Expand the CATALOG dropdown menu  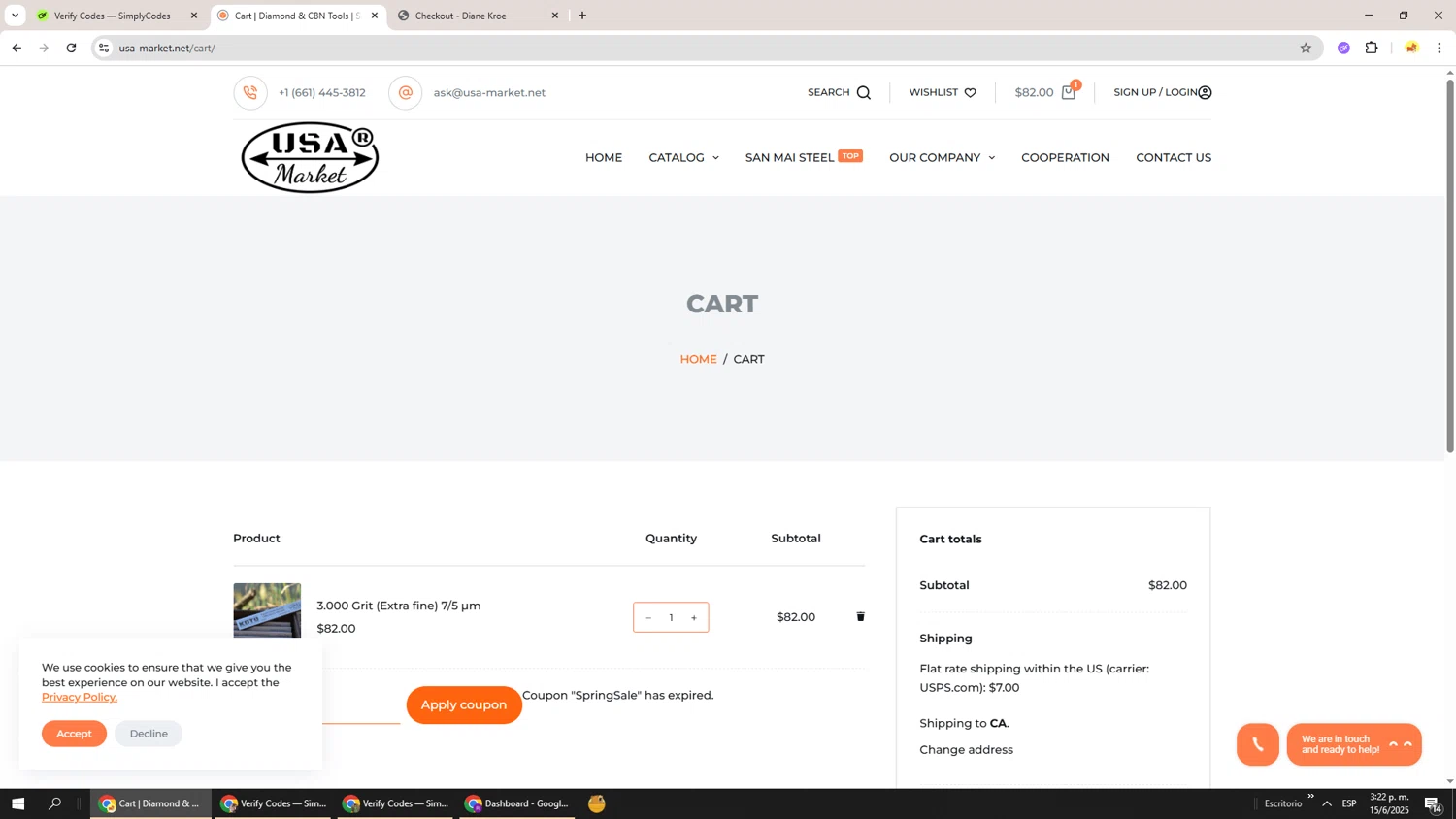[x=684, y=157]
